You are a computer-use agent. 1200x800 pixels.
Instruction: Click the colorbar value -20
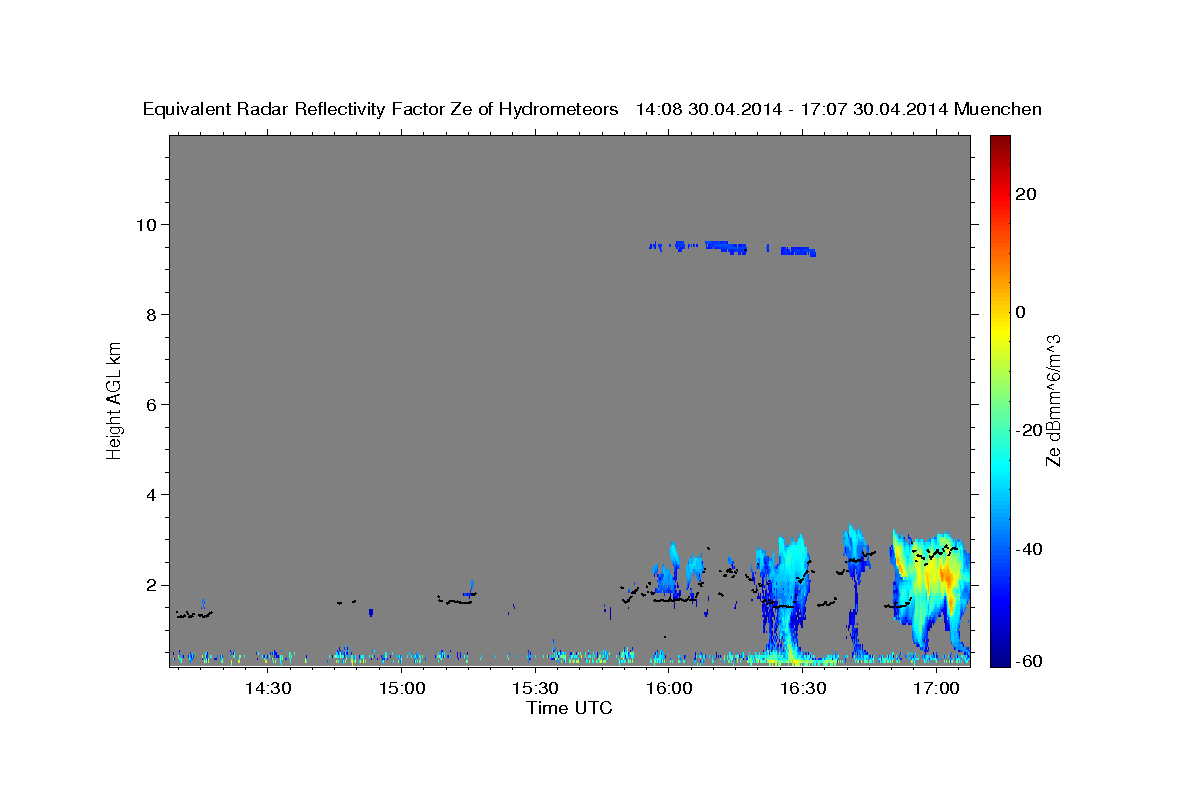[1028, 430]
